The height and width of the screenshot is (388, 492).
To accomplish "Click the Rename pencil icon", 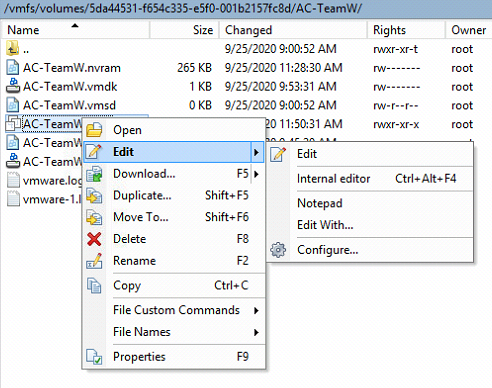I will (x=94, y=261).
